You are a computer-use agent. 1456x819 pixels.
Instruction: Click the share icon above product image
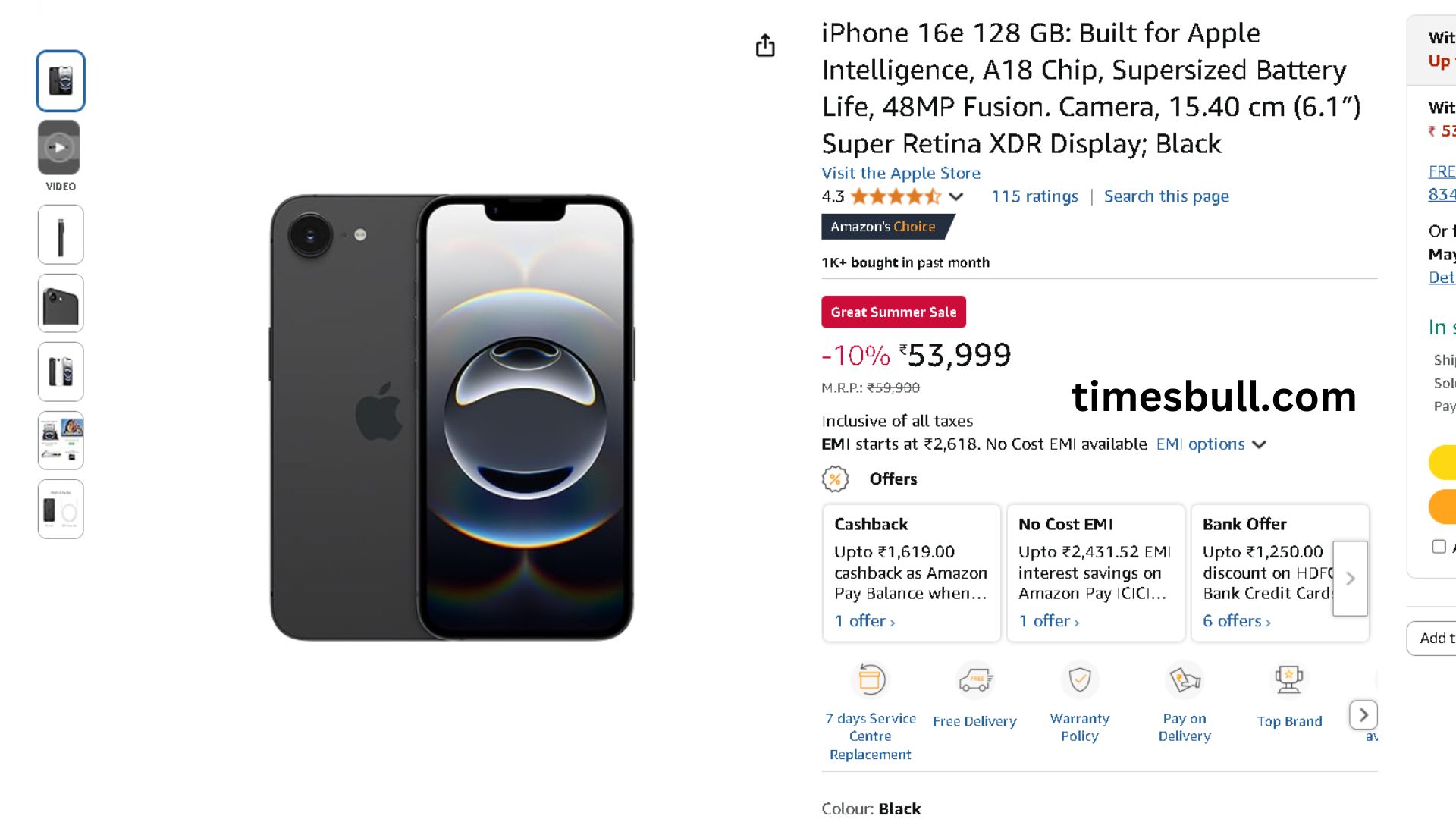click(765, 45)
